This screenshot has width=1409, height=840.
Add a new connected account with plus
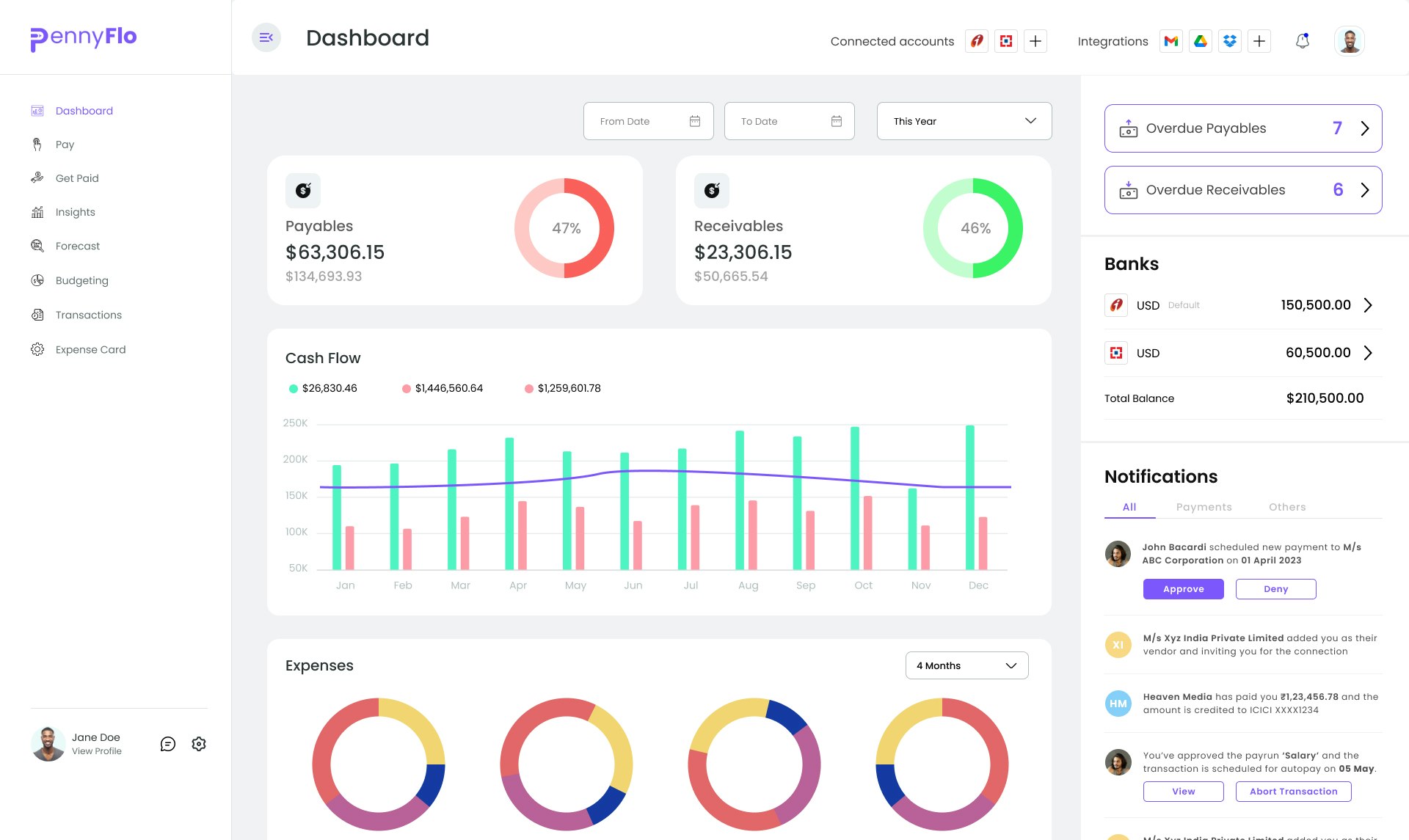point(1035,41)
